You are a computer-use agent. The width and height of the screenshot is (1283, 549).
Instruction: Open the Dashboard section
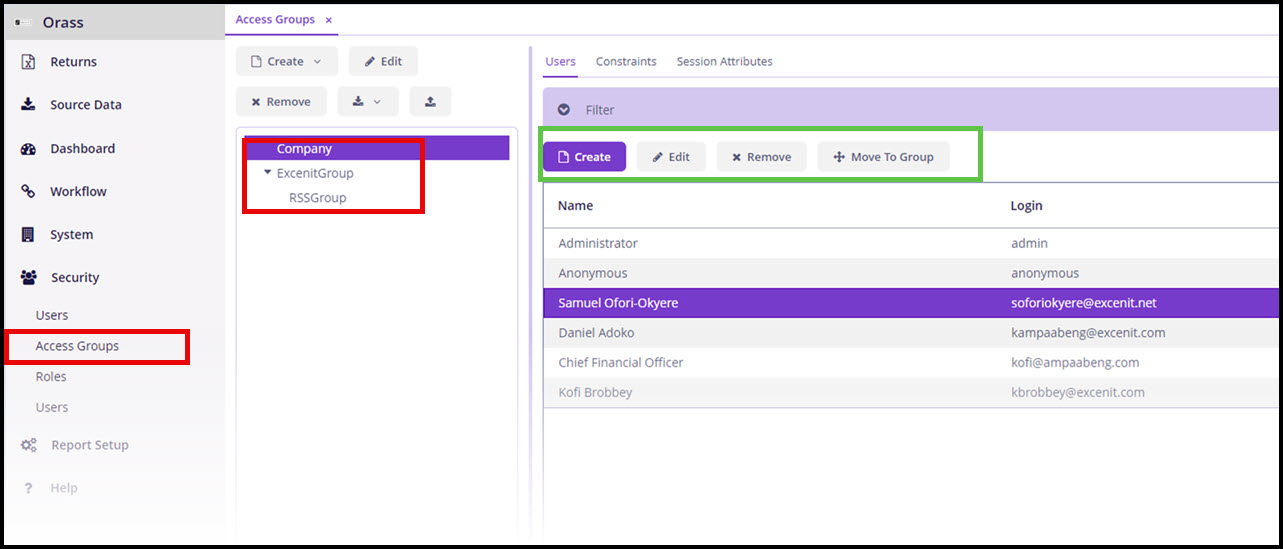pos(82,148)
